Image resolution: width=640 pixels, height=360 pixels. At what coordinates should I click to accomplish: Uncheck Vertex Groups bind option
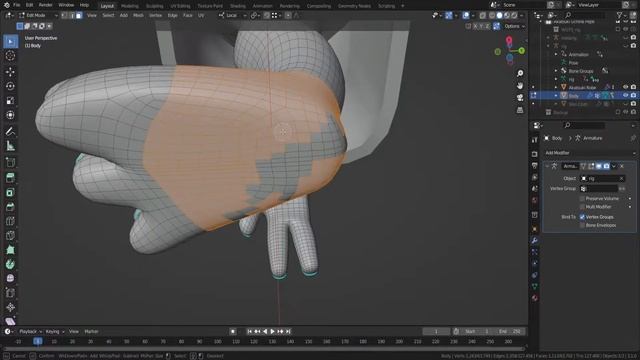coord(582,217)
